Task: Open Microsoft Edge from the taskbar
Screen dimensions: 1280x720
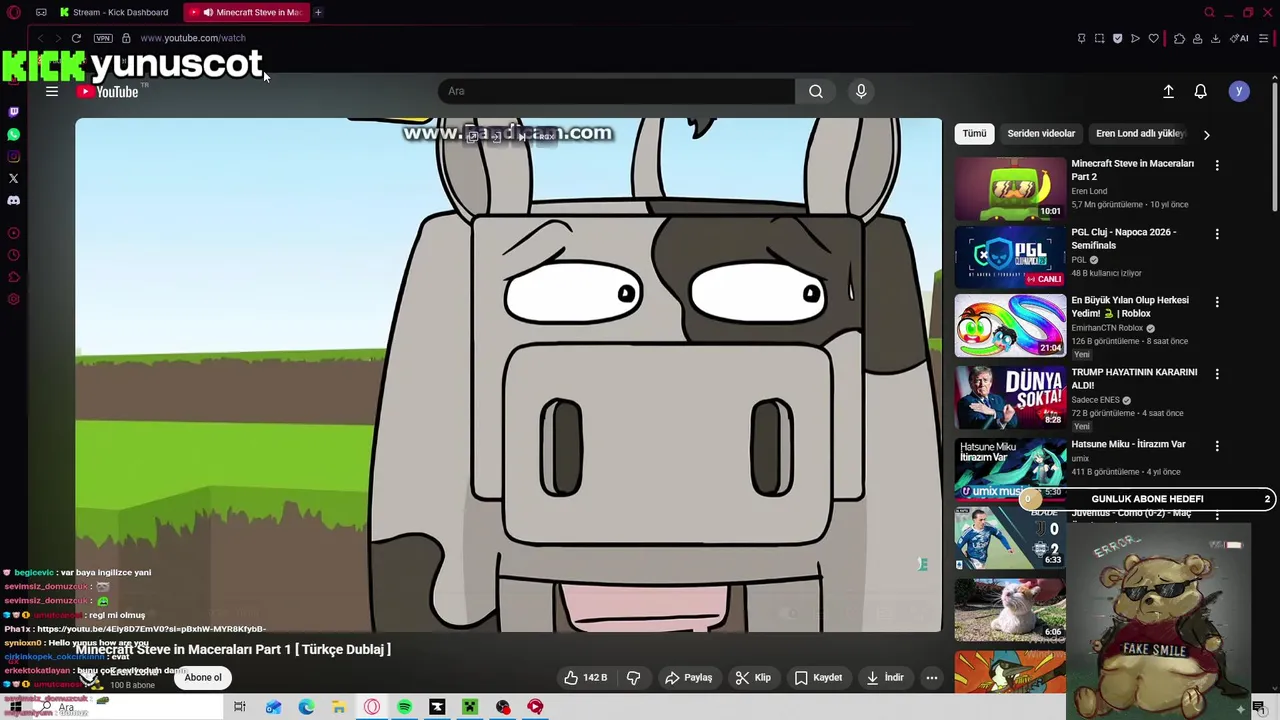Action: [x=306, y=707]
